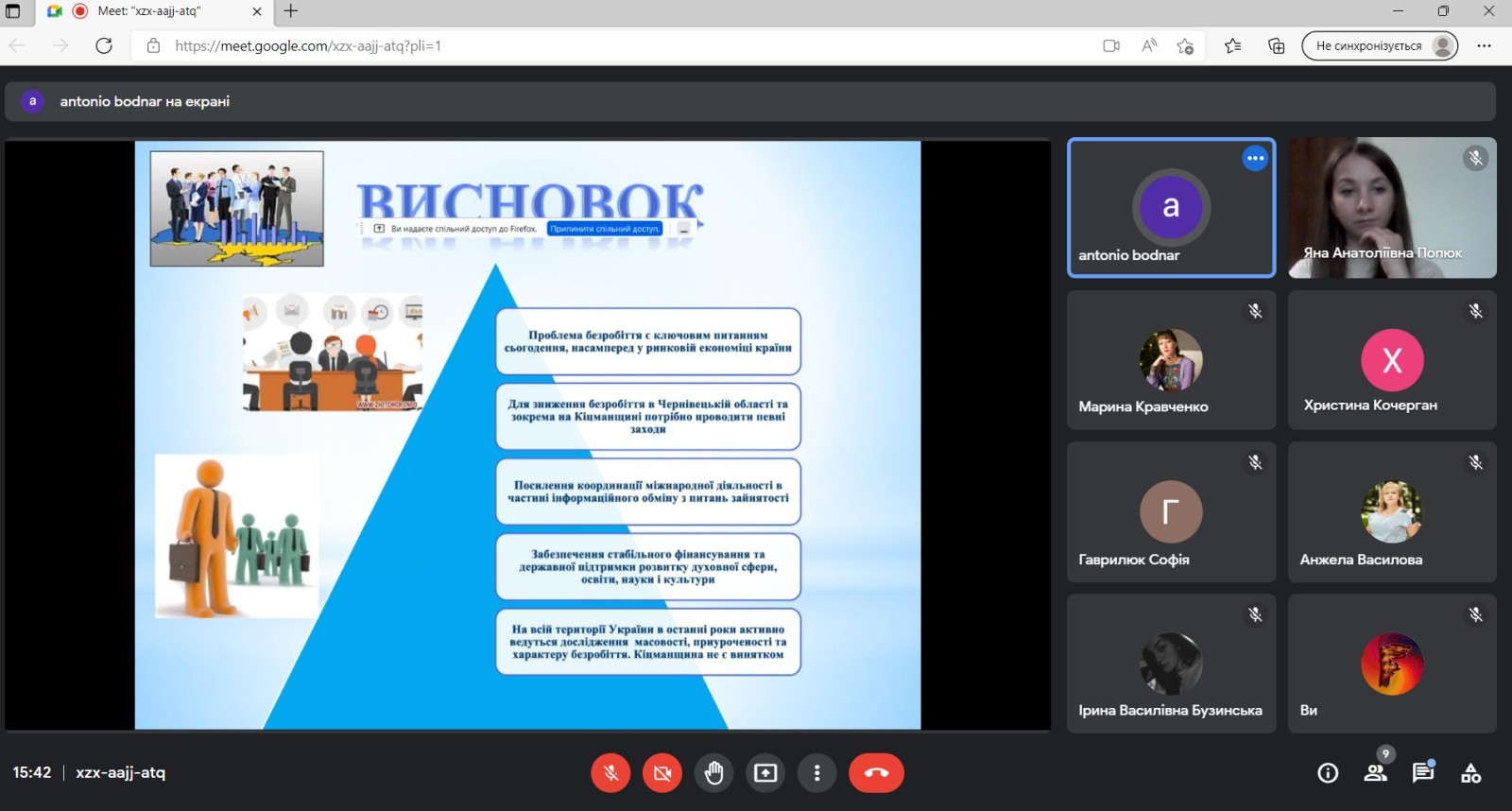The height and width of the screenshot is (811, 1512).
Task: Select the Meet browser tab
Action: [x=151, y=11]
